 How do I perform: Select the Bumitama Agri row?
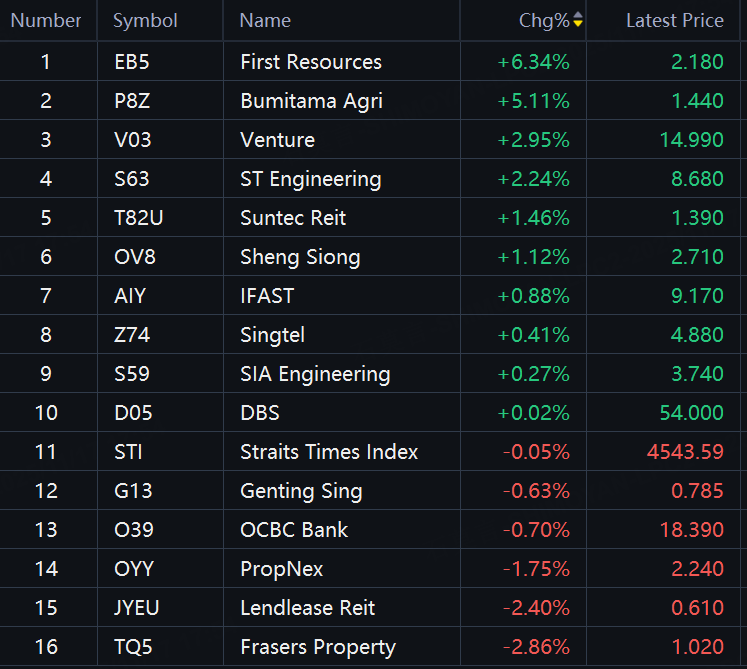(311, 101)
